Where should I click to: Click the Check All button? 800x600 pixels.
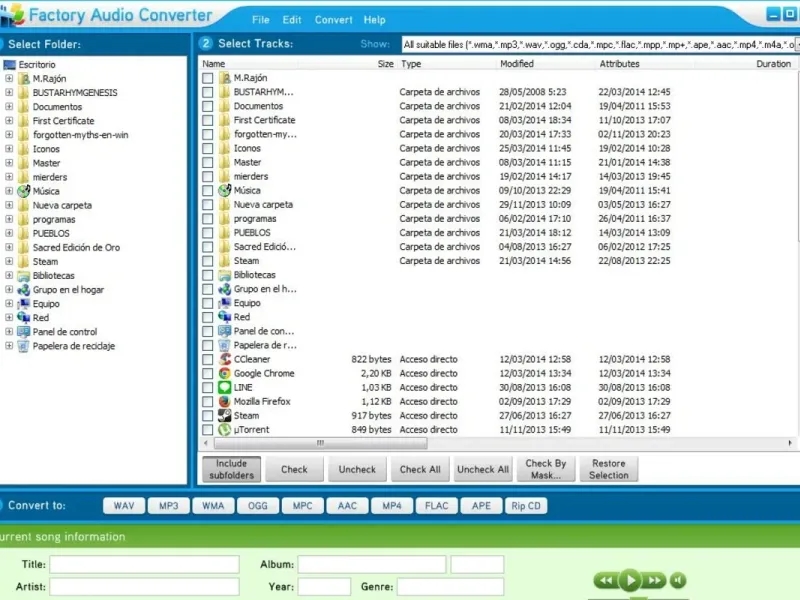pos(420,469)
